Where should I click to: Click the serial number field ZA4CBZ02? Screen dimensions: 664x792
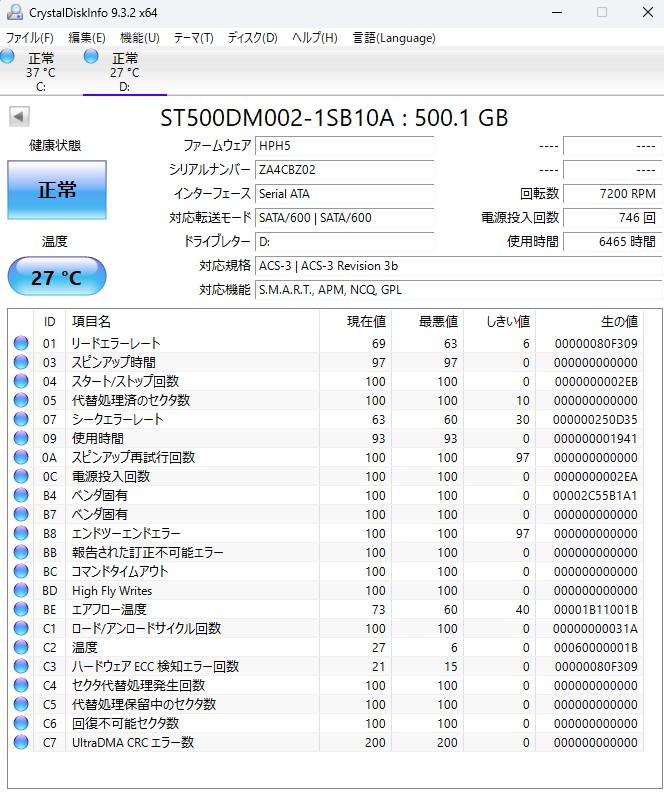[344, 170]
